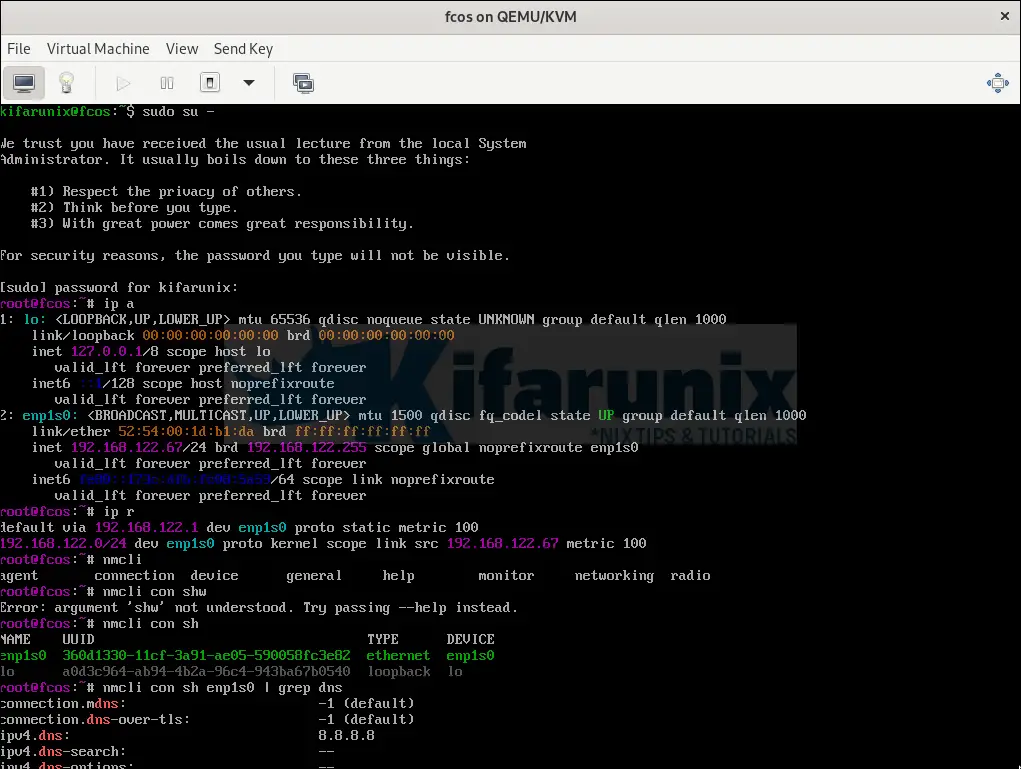
Task: Click the 'nmcli con sh enp1s0 | grep dns' command
Action: click(222, 688)
